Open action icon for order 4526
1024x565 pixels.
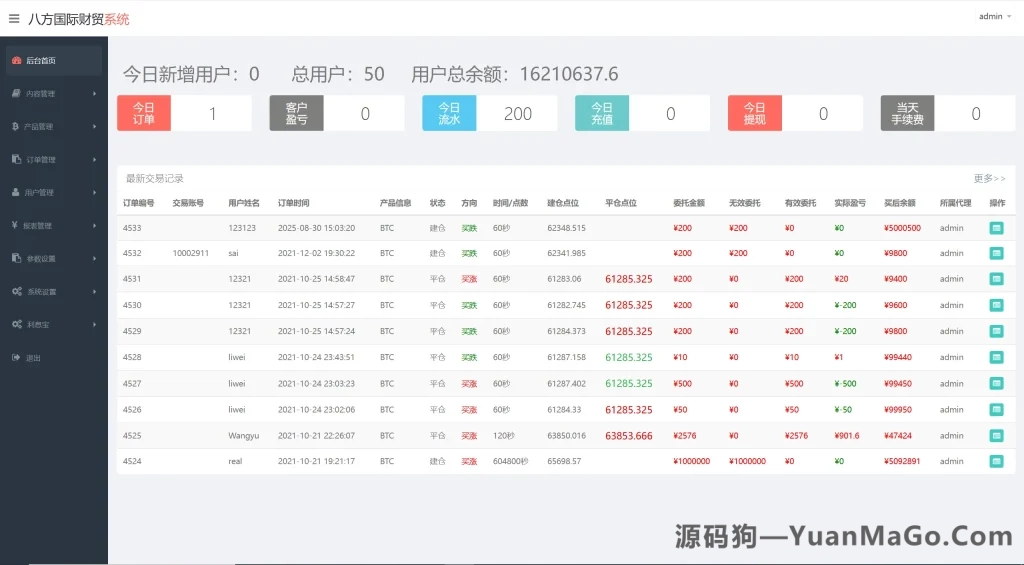pyautogui.click(x=997, y=410)
